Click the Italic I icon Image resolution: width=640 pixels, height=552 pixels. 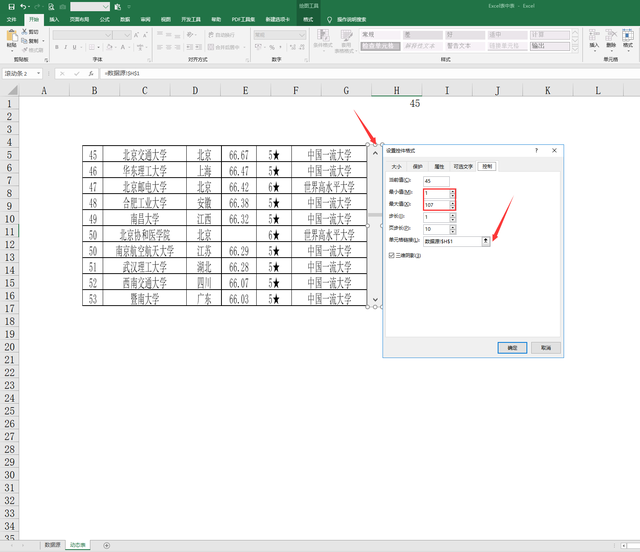(65, 47)
